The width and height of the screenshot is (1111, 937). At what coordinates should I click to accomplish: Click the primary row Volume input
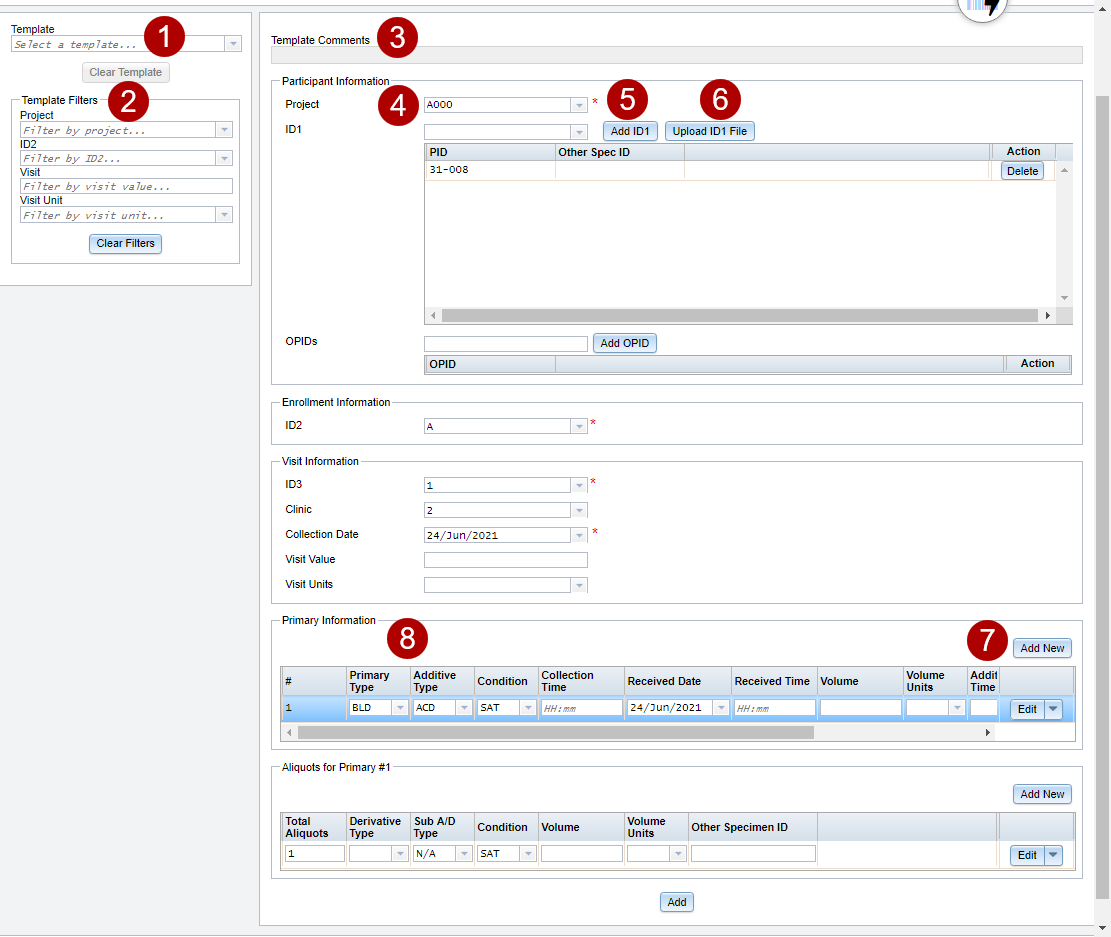(861, 708)
